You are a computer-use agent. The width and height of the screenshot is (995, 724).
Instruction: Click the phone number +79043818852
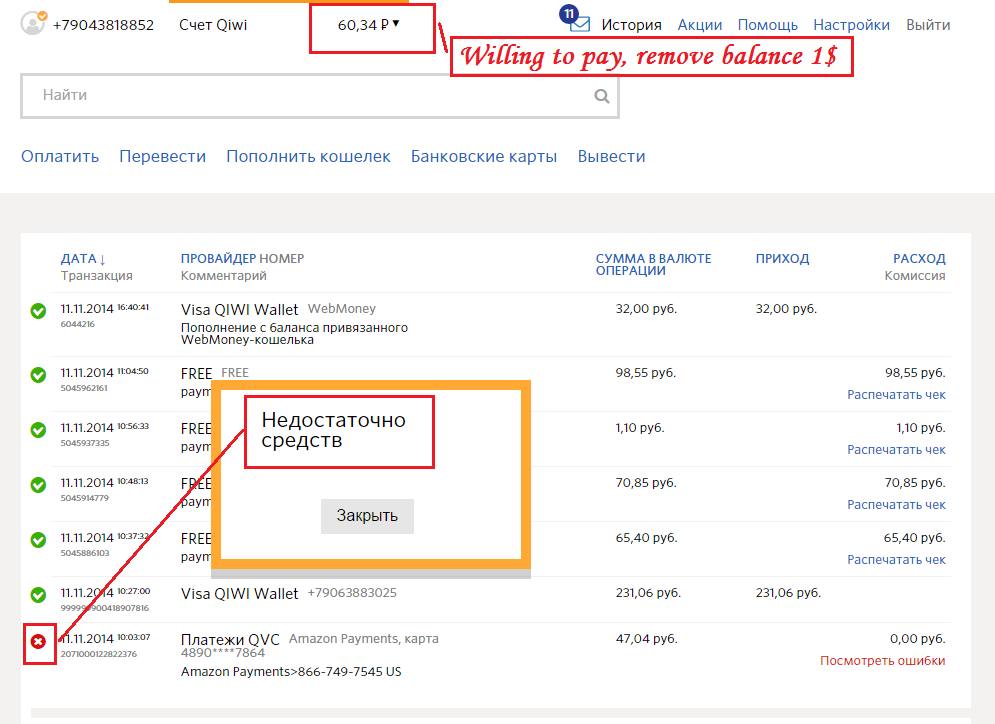pos(103,25)
